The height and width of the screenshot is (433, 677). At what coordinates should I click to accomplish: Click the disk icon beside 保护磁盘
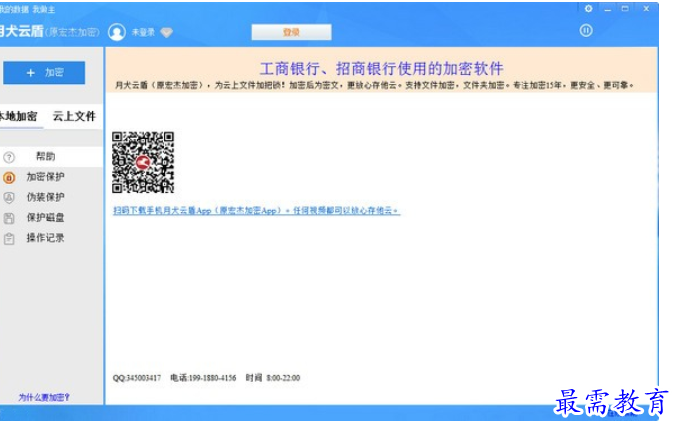[x=9, y=218]
